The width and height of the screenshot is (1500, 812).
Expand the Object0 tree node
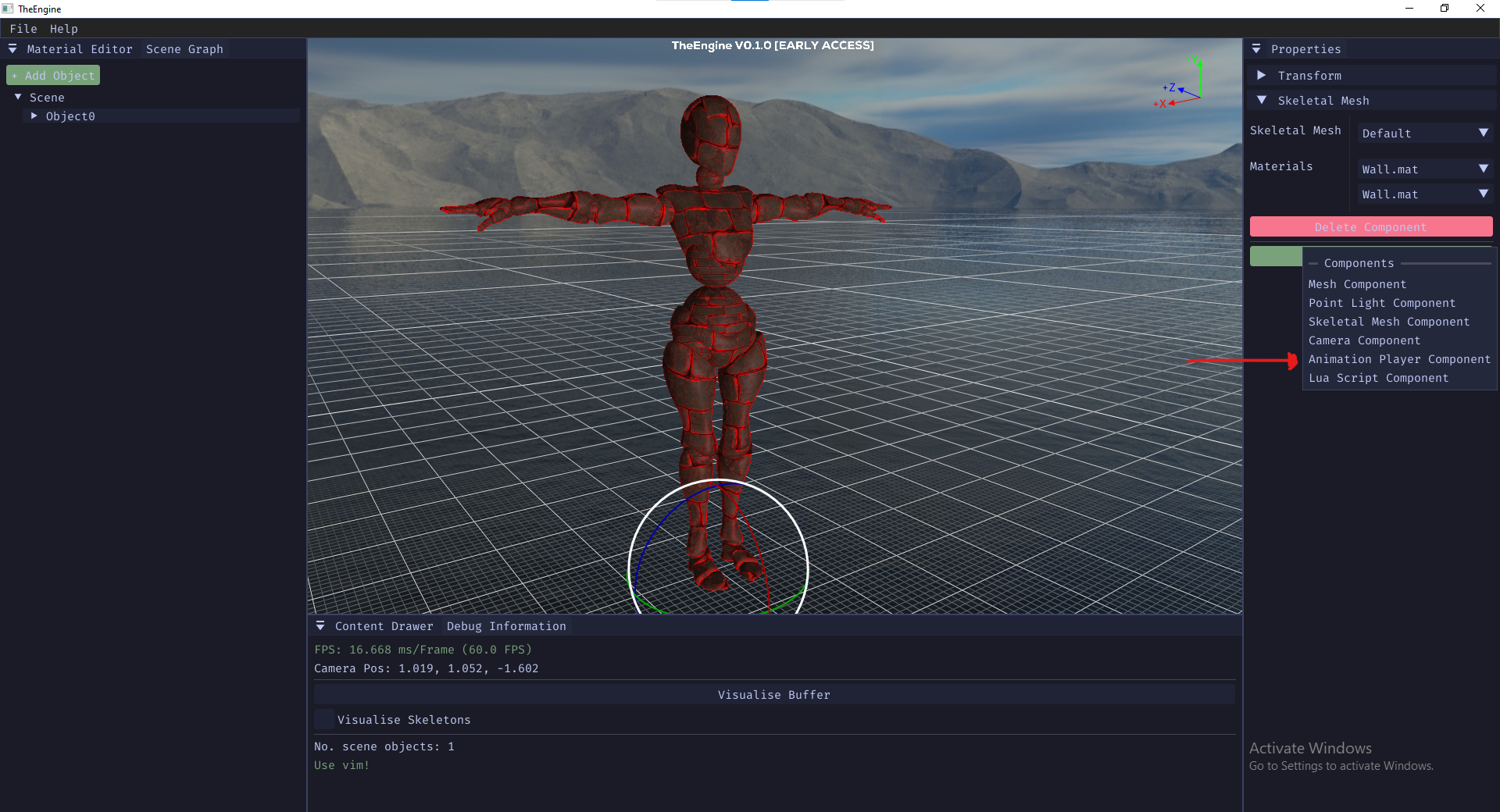pos(34,116)
